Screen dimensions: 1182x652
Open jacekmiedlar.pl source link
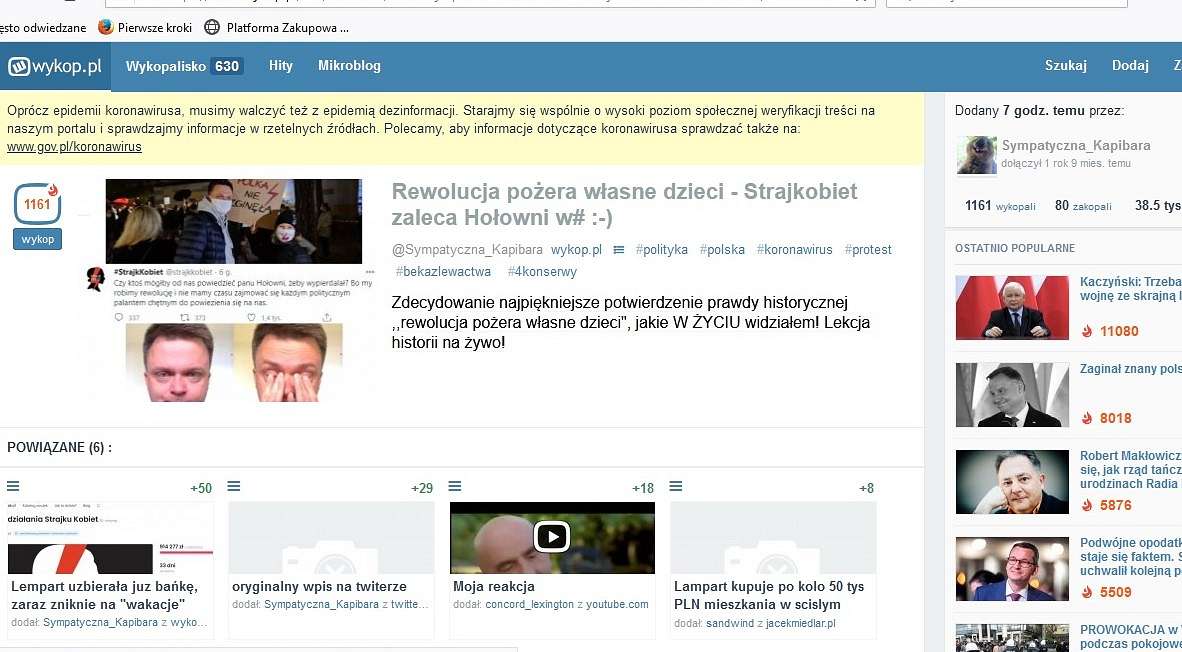tap(801, 623)
